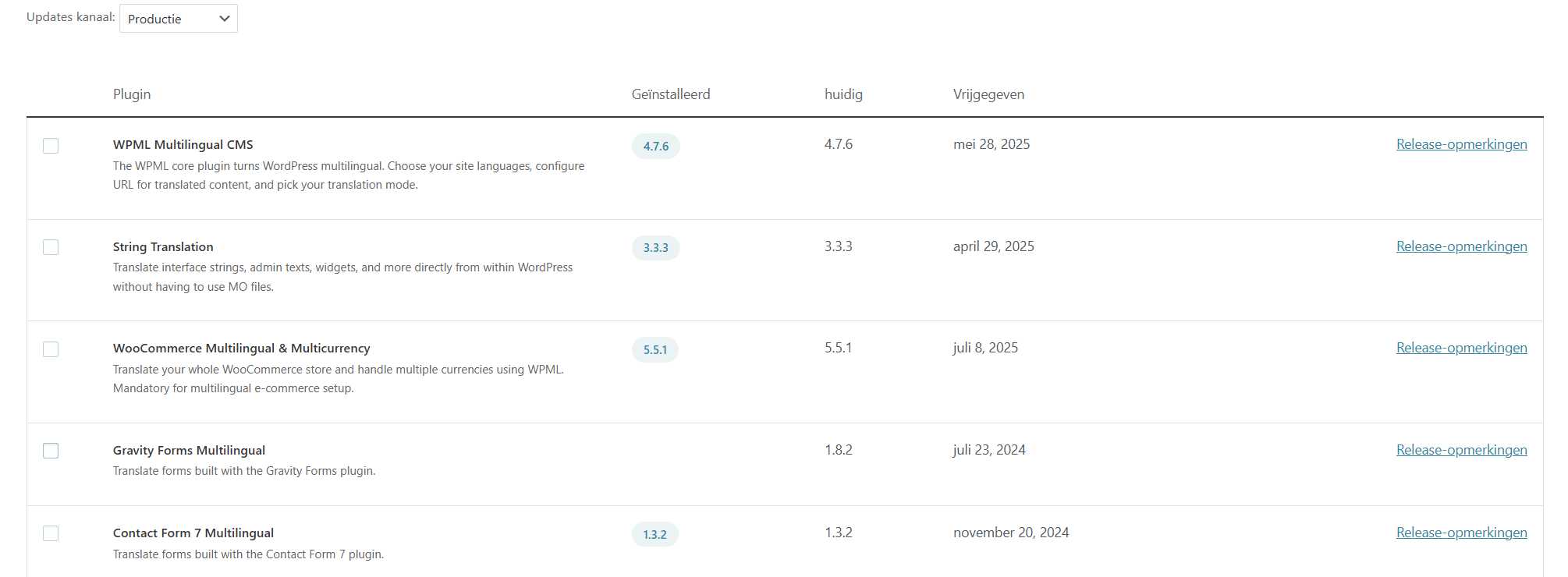
Task: Open Gravity Forms Multilingual Release-opmerkingen link
Action: tap(1461, 450)
